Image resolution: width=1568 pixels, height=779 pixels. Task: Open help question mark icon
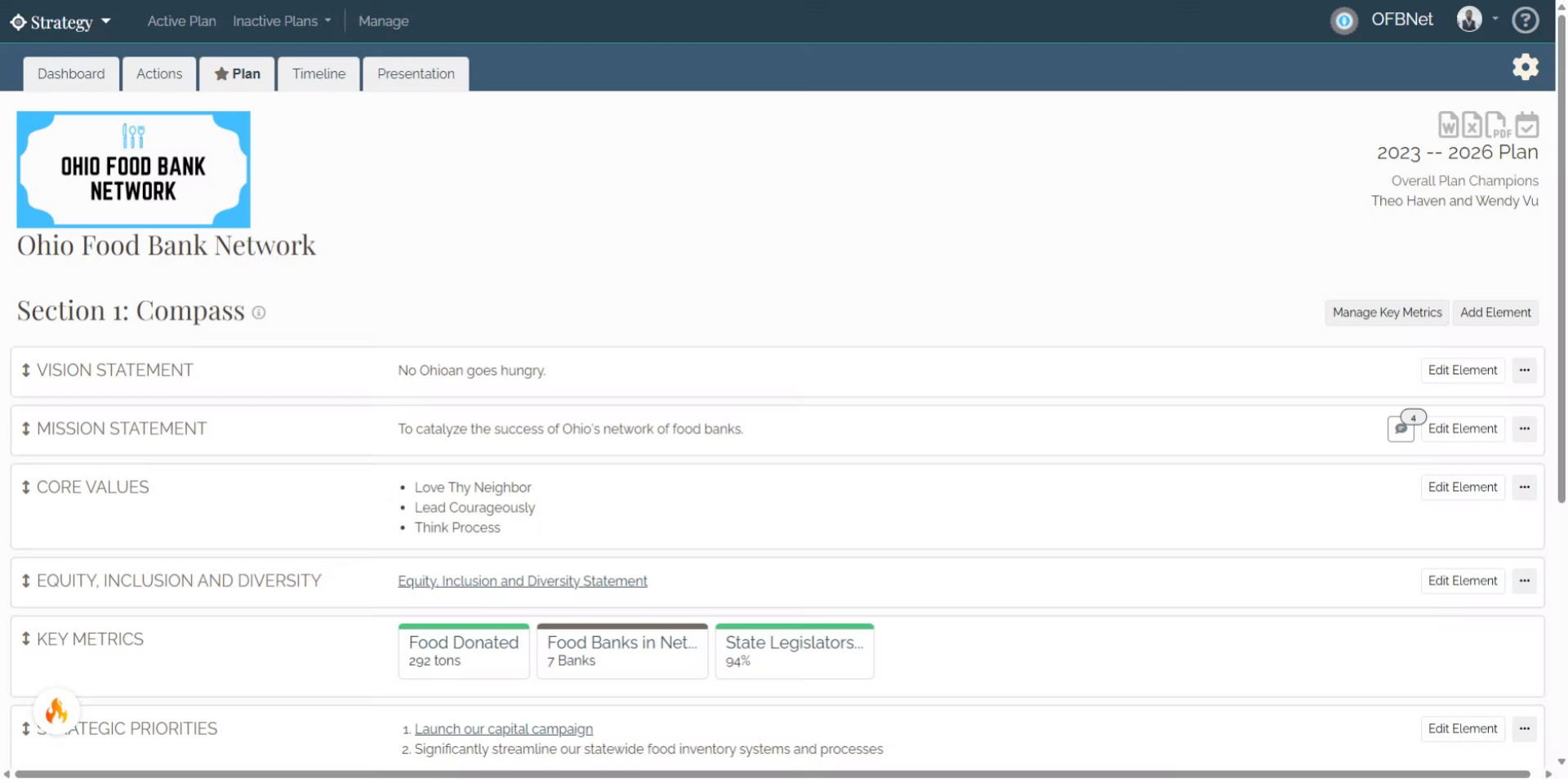point(1525,20)
